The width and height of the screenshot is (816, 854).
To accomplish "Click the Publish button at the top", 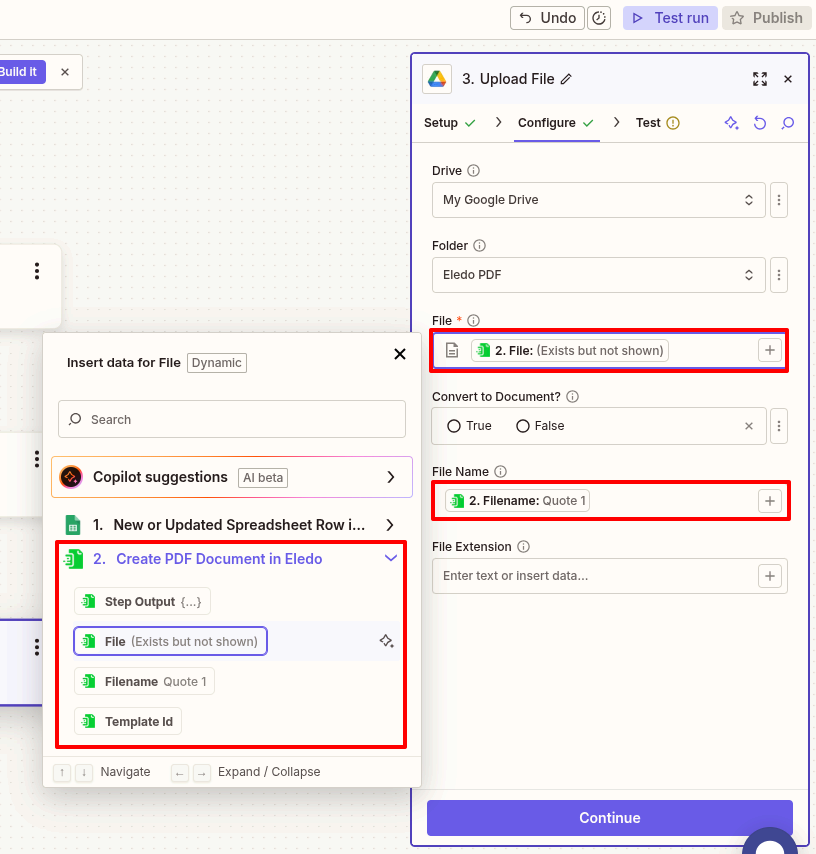I will (767, 17).
